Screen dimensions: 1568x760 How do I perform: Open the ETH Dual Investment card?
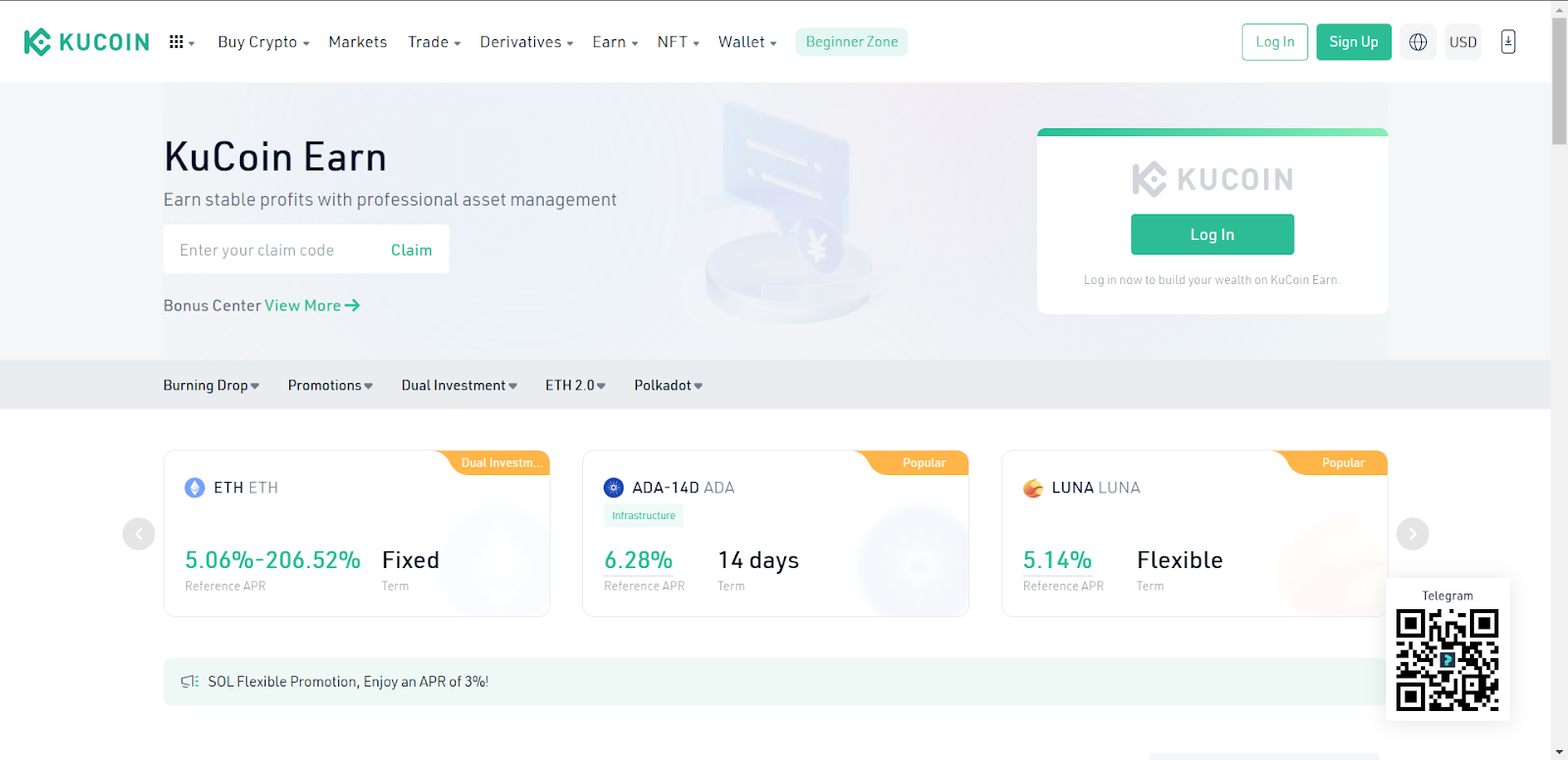click(357, 534)
